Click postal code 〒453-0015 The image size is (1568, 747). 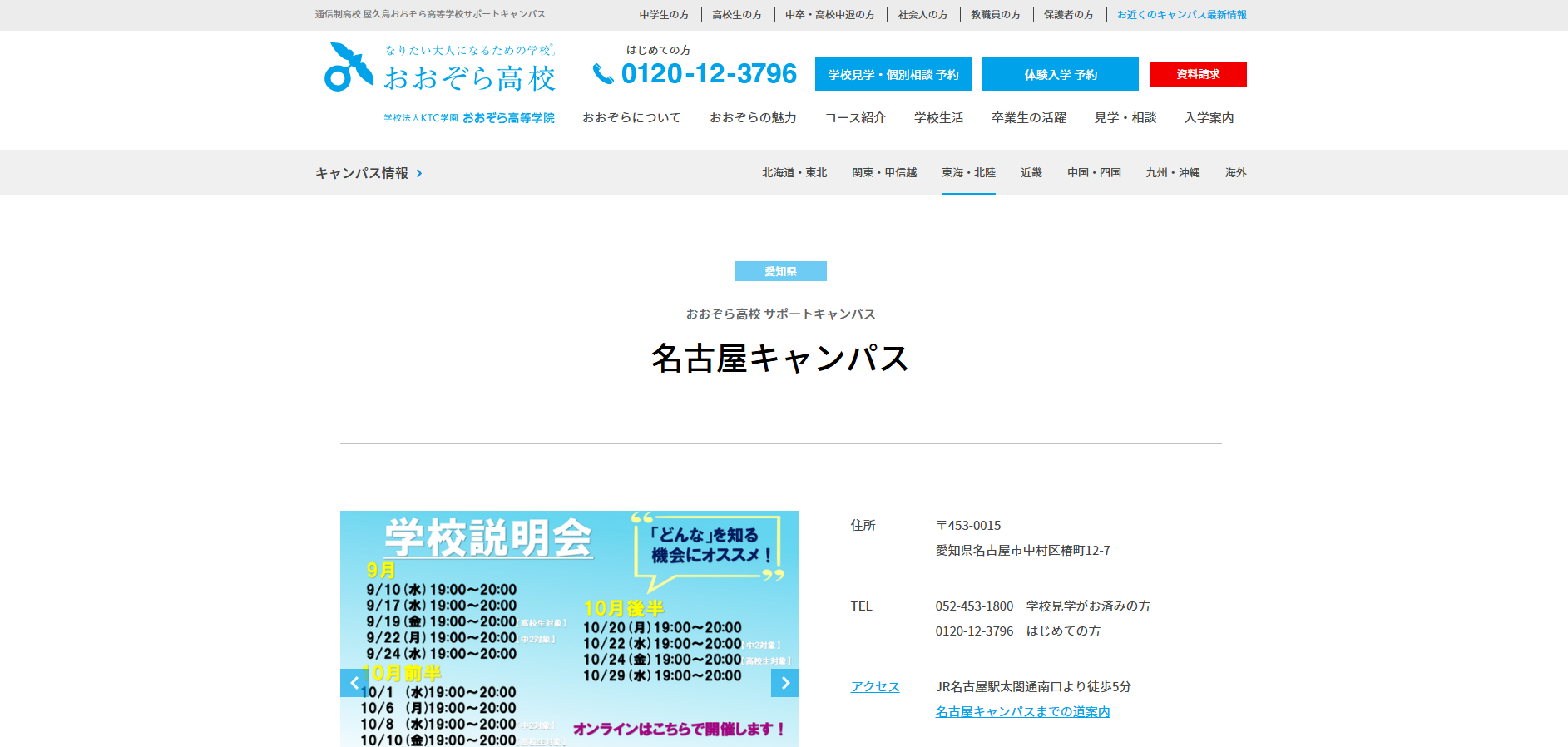968,525
